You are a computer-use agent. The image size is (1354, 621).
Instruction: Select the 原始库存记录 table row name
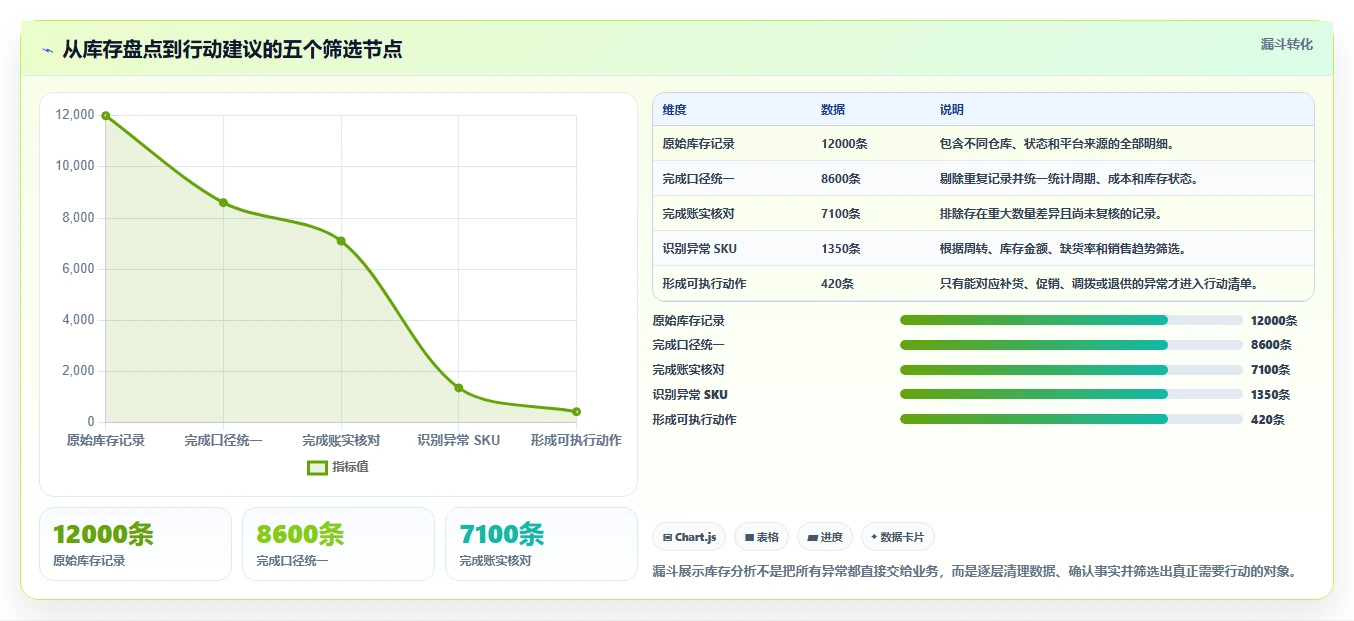698,144
